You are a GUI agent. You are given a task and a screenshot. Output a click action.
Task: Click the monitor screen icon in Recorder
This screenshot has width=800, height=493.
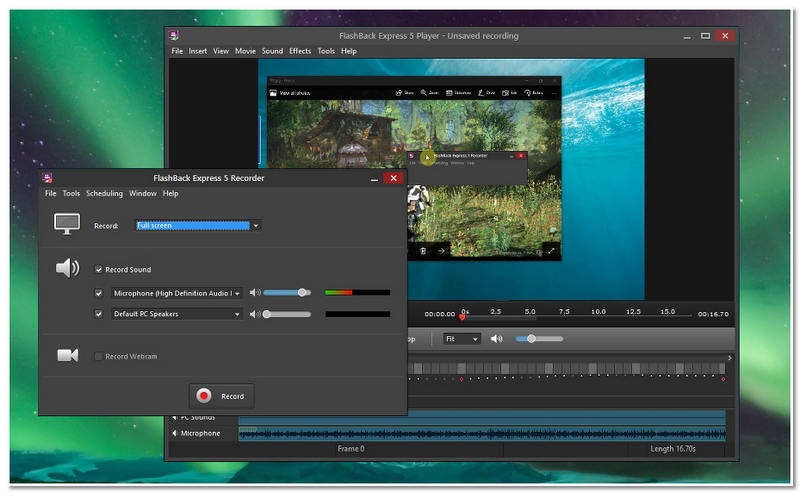67,225
